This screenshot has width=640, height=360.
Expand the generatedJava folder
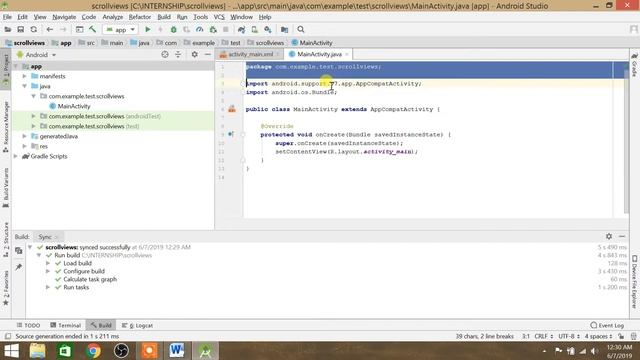[24, 136]
